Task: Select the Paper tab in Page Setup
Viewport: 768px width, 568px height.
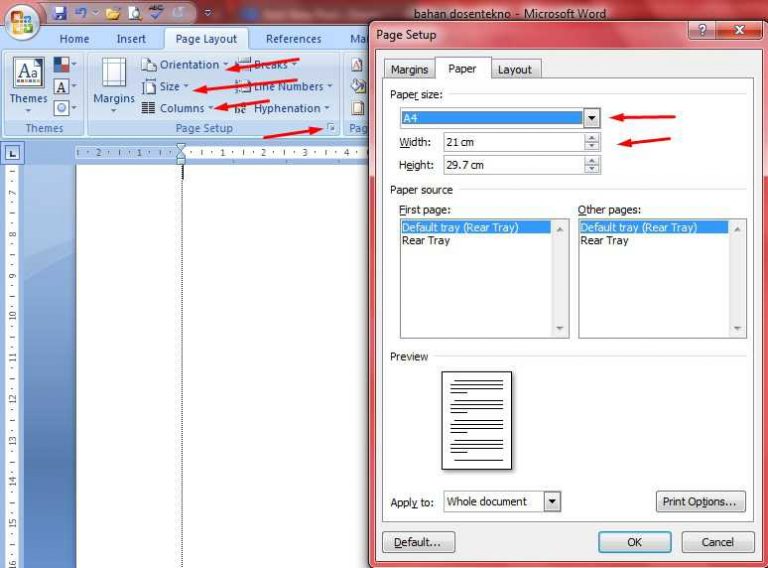Action: (x=462, y=69)
